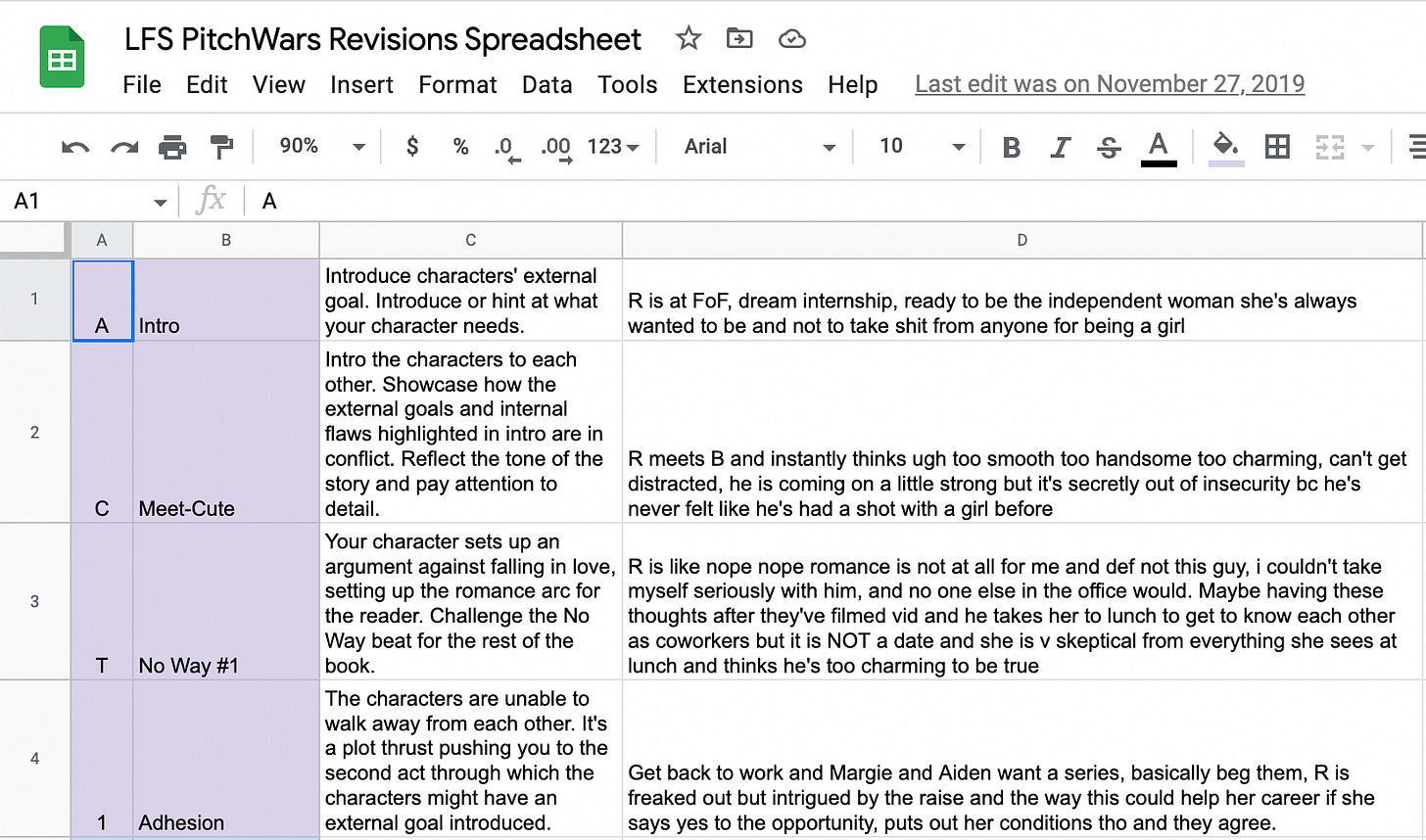Select row 4 header
This screenshot has height=840, width=1426.
coord(35,758)
